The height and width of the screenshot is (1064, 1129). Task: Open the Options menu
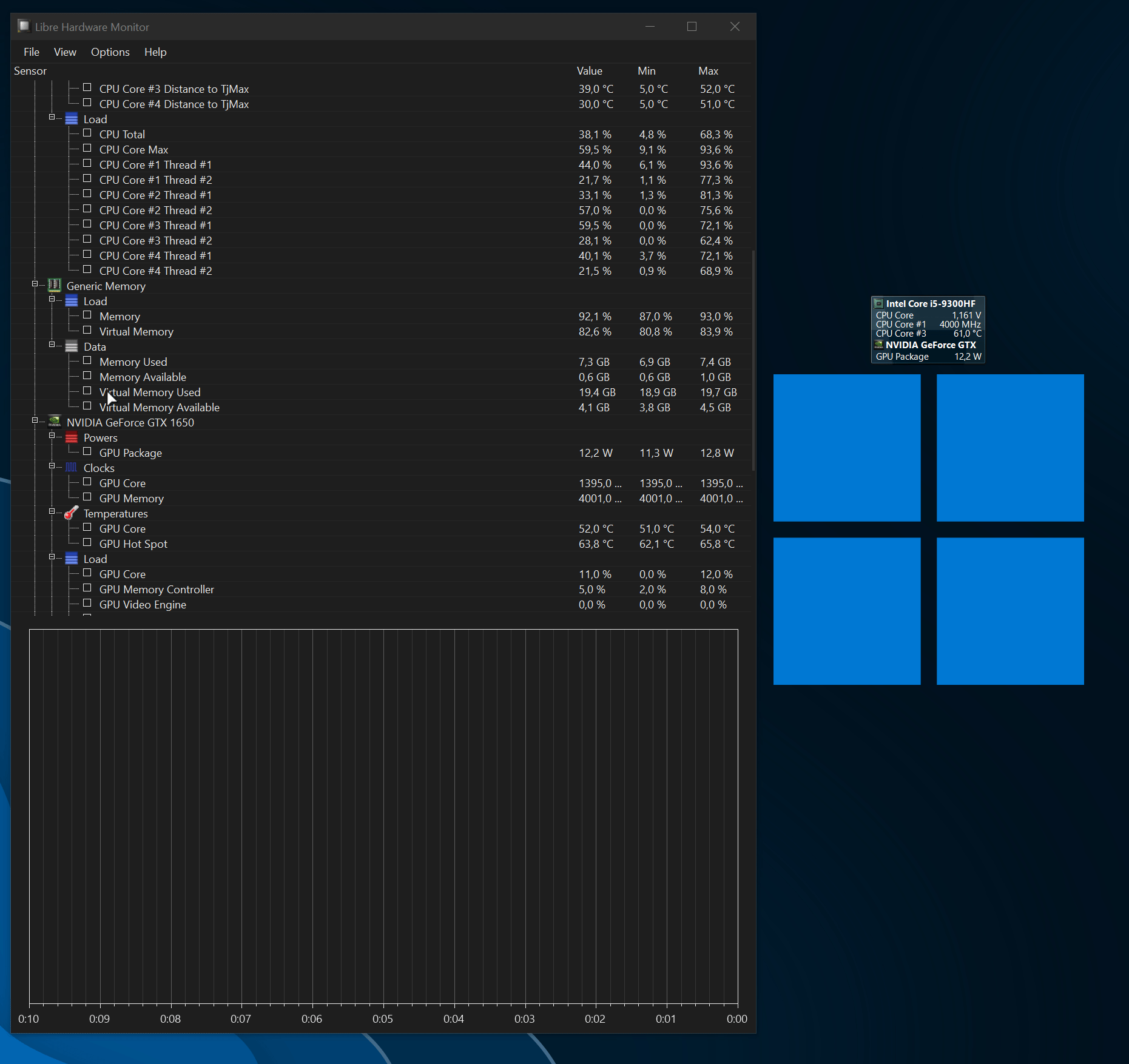pyautogui.click(x=110, y=52)
